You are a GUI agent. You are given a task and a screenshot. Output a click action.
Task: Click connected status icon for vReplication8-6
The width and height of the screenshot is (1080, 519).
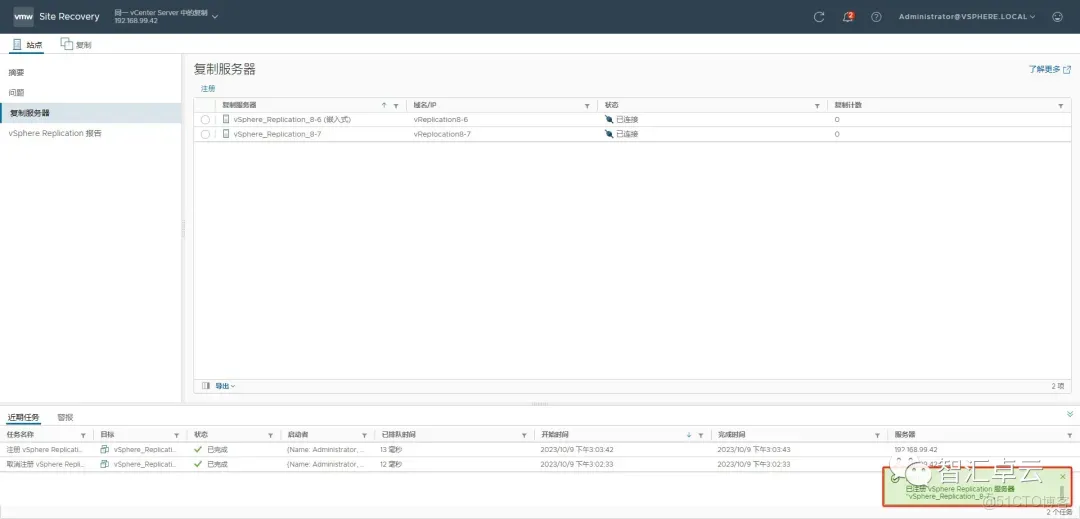coord(609,119)
